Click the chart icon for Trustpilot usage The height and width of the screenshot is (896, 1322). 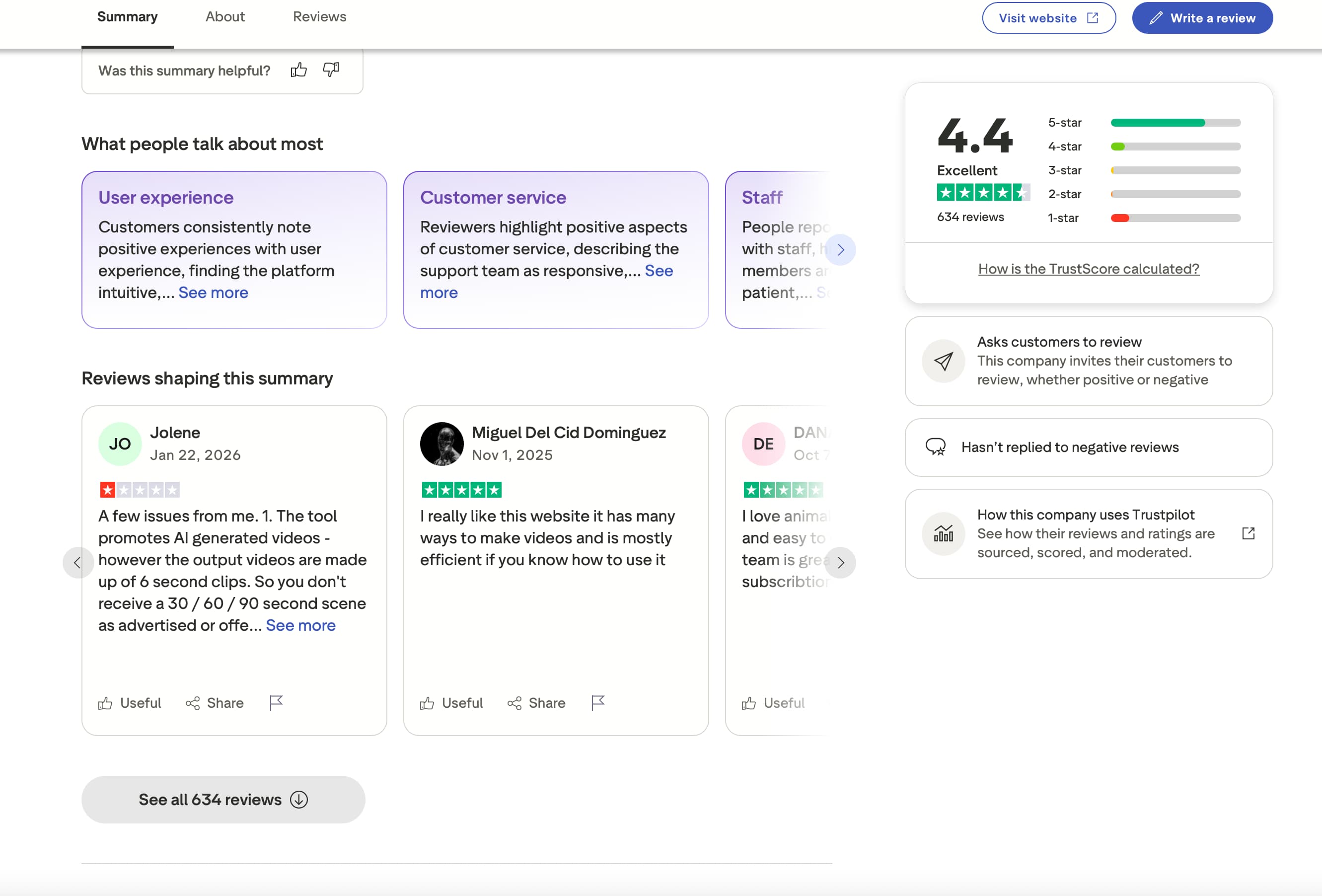pyautogui.click(x=943, y=533)
